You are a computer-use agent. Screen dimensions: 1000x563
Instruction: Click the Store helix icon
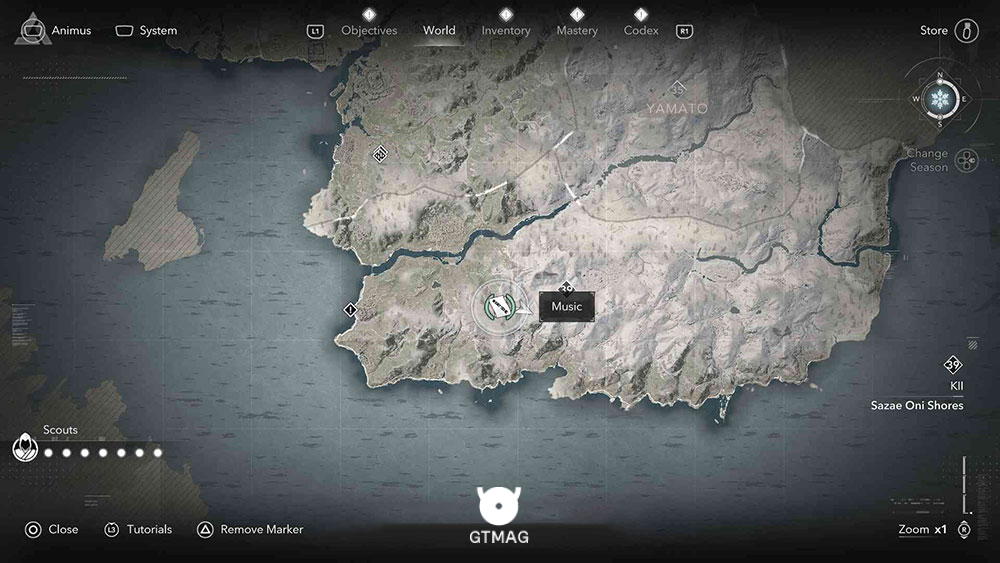pos(966,31)
